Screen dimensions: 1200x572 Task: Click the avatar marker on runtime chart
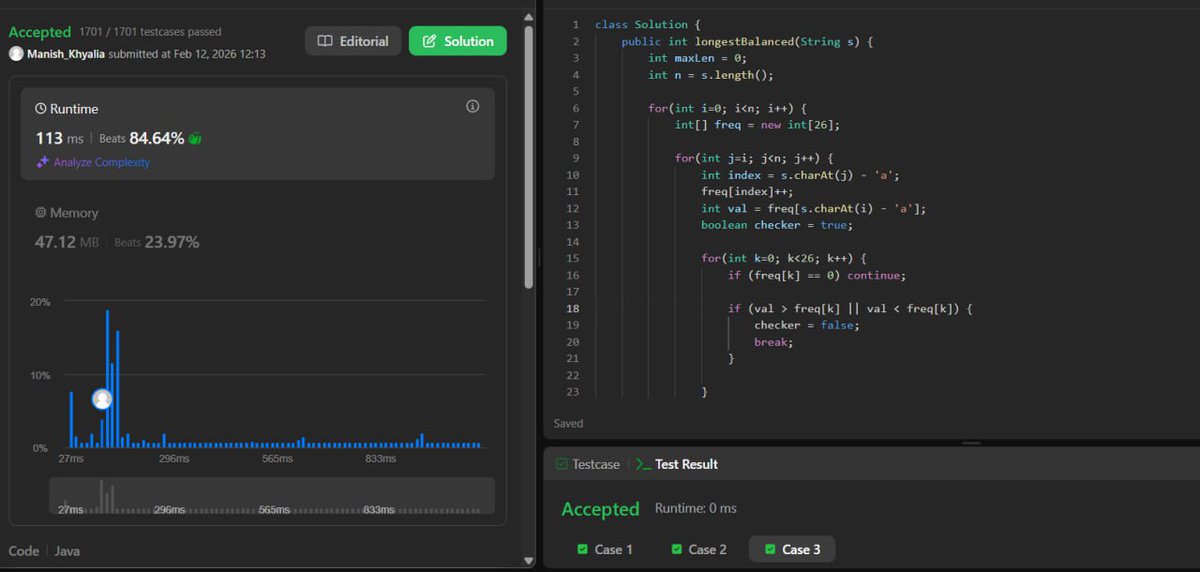coord(102,399)
